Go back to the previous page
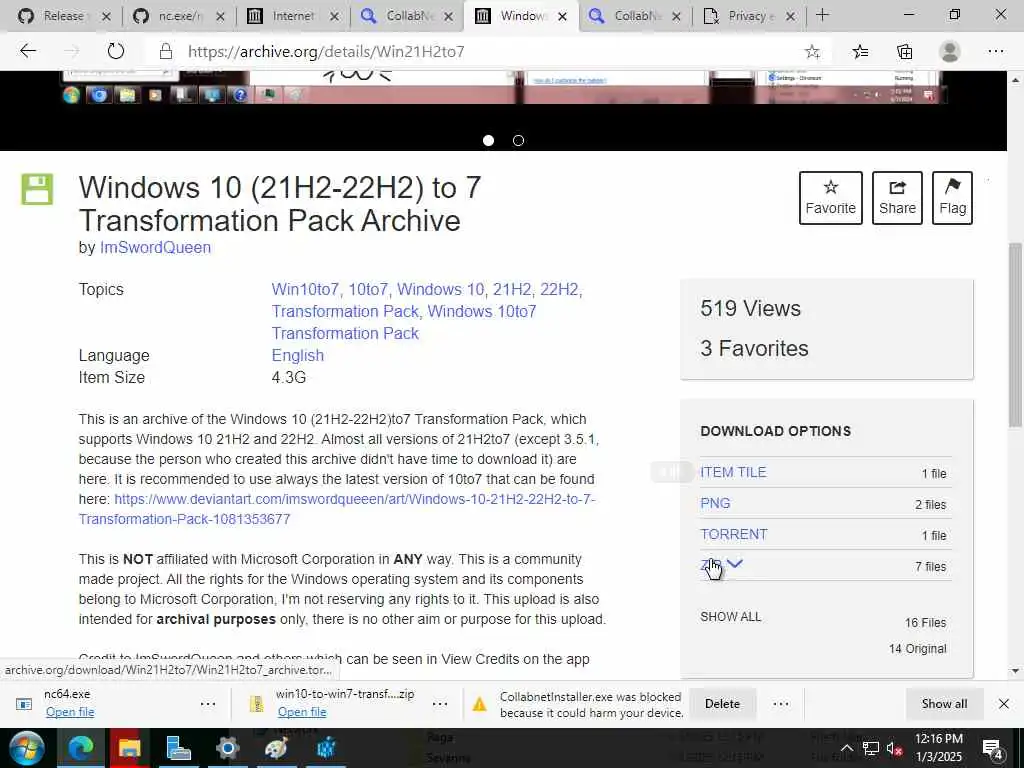Image resolution: width=1024 pixels, height=768 pixels. coord(27,51)
